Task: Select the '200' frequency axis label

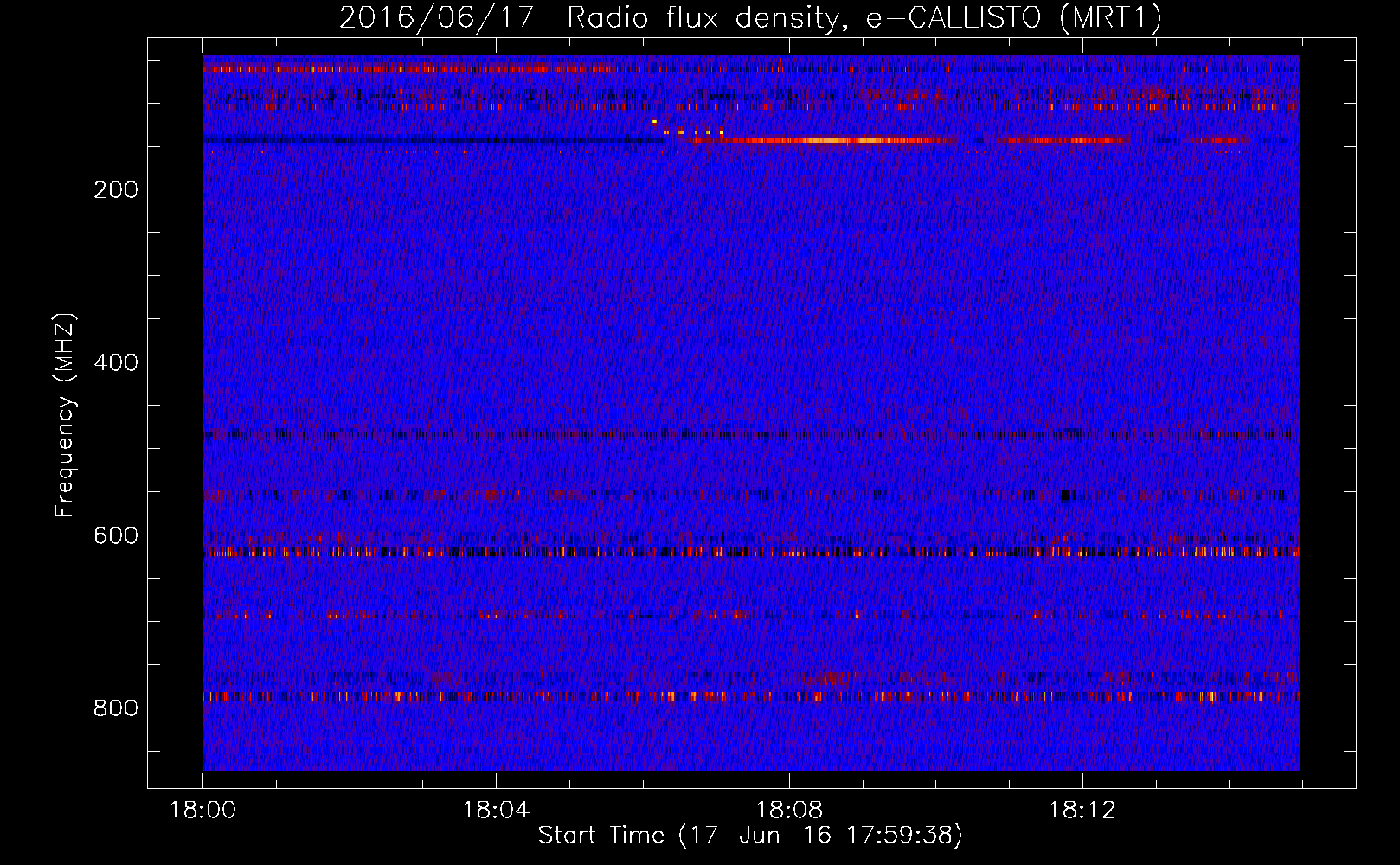Action: tap(116, 189)
